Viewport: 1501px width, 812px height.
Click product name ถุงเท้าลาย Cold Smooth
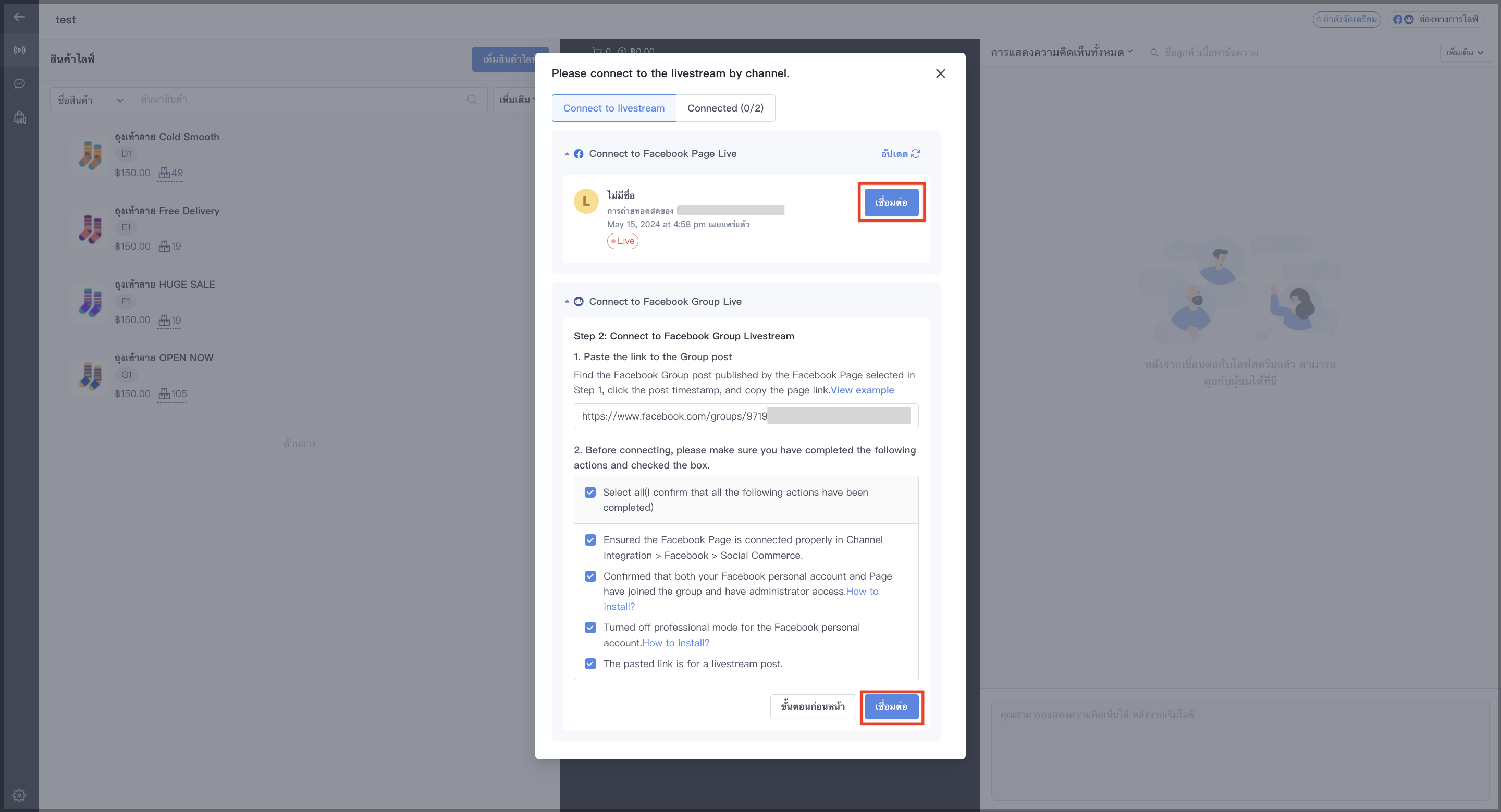coord(167,137)
